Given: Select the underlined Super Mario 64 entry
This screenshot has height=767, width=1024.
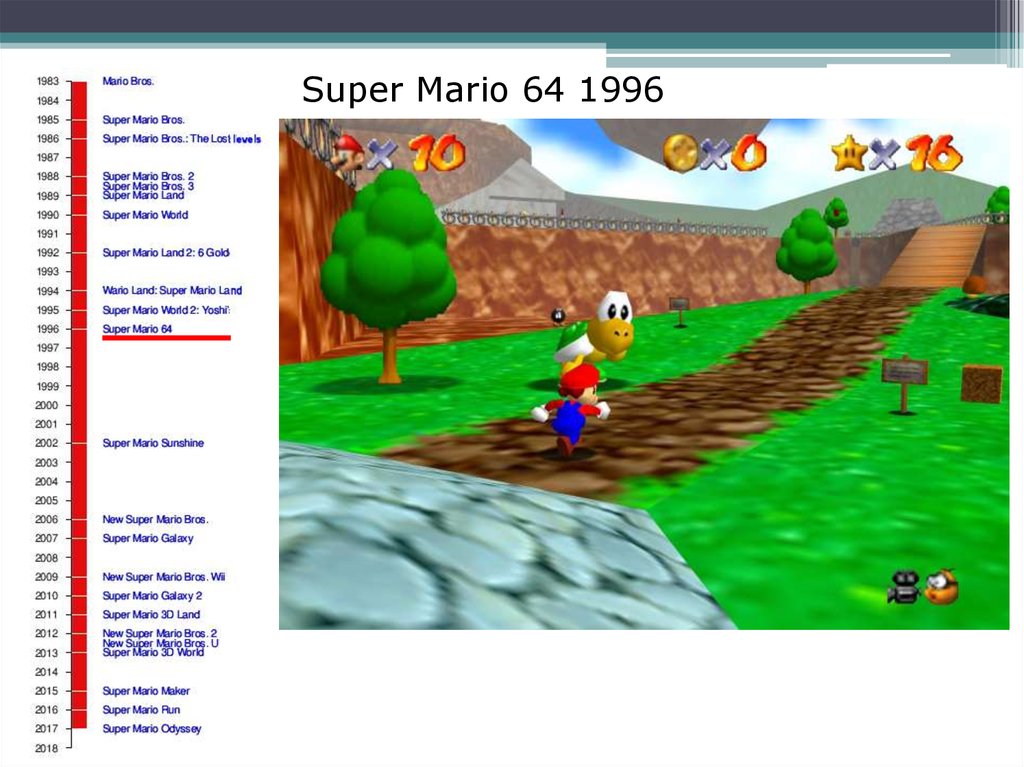Looking at the screenshot, I should click(x=137, y=329).
